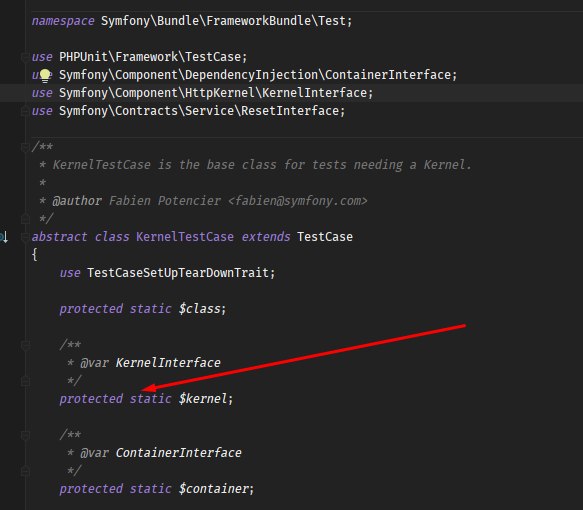This screenshot has height=510, width=583.
Task: Click @var tag above $kernel
Action: (94, 363)
